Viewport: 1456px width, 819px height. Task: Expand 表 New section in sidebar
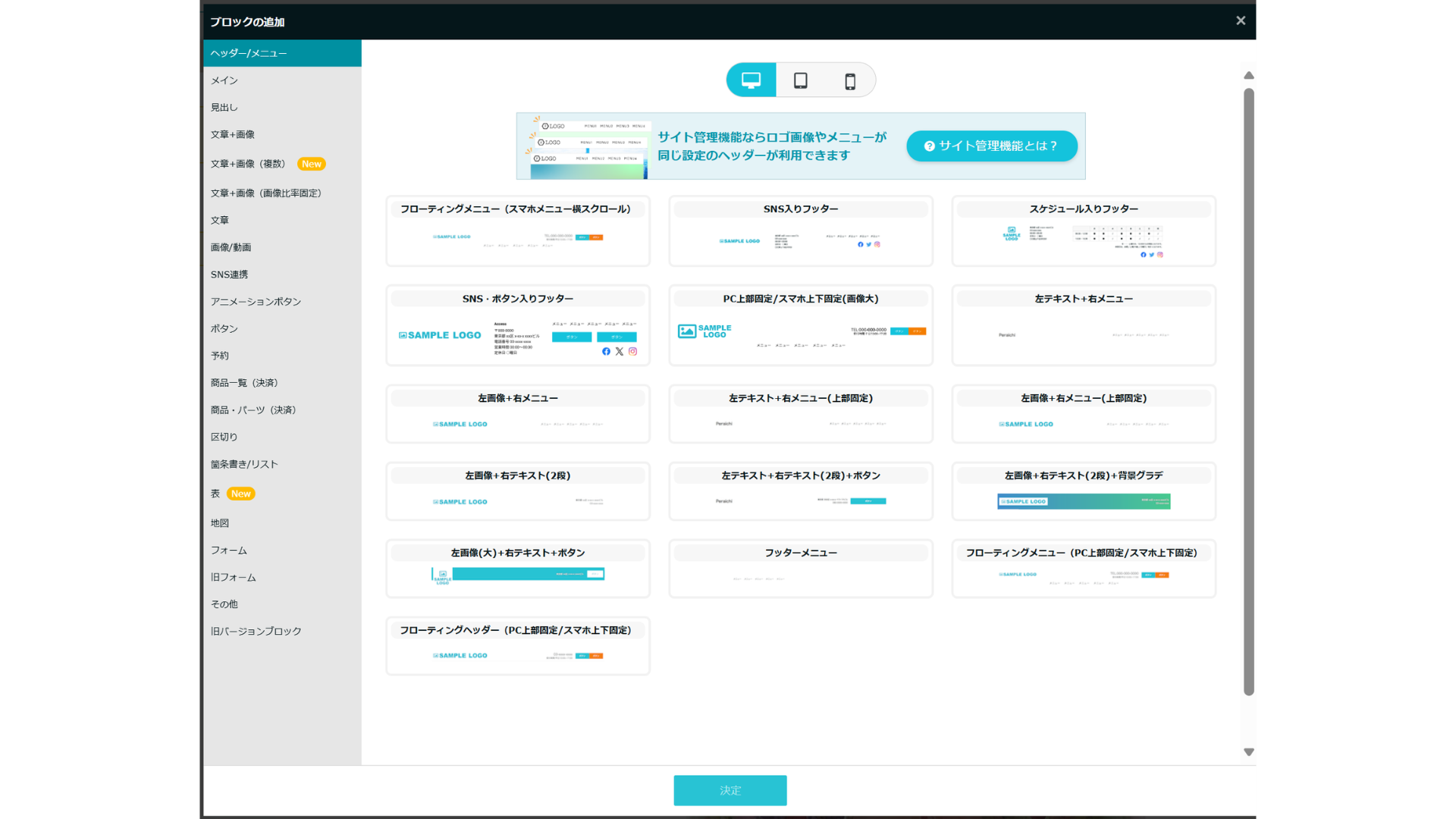pyautogui.click(x=230, y=493)
